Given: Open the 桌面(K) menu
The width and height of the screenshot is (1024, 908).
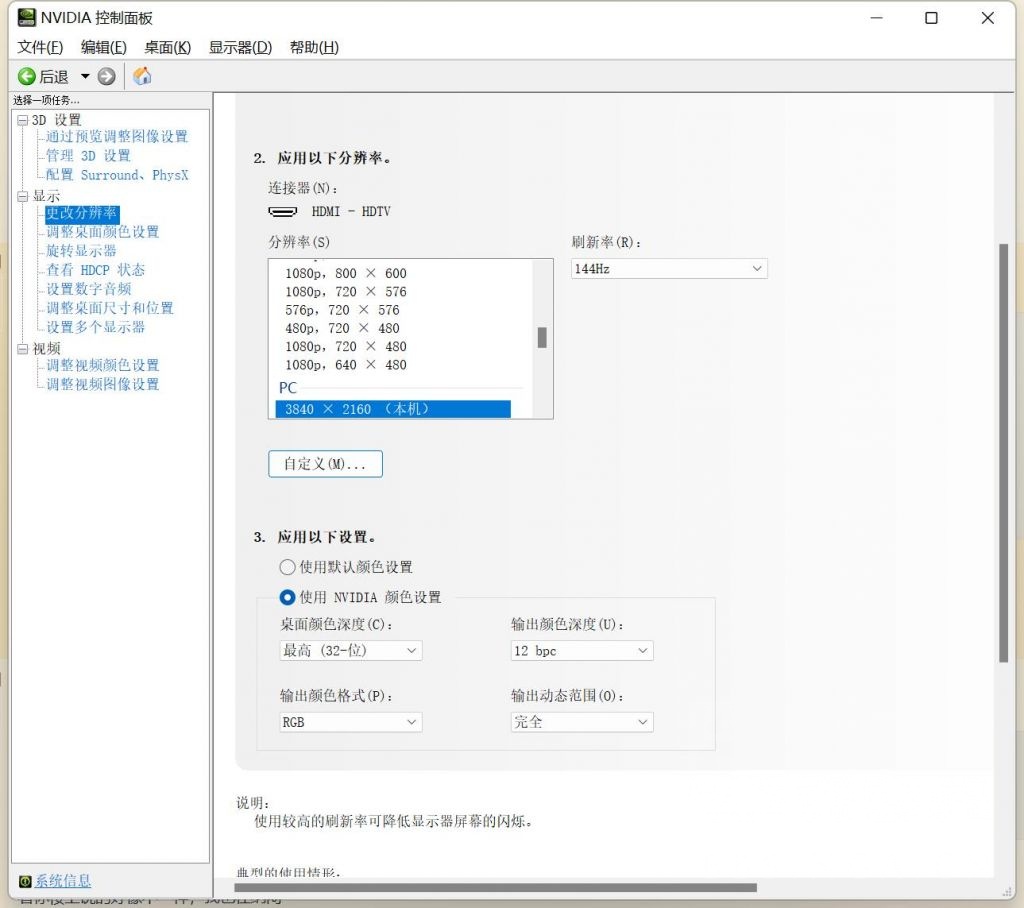Looking at the screenshot, I should [x=167, y=47].
